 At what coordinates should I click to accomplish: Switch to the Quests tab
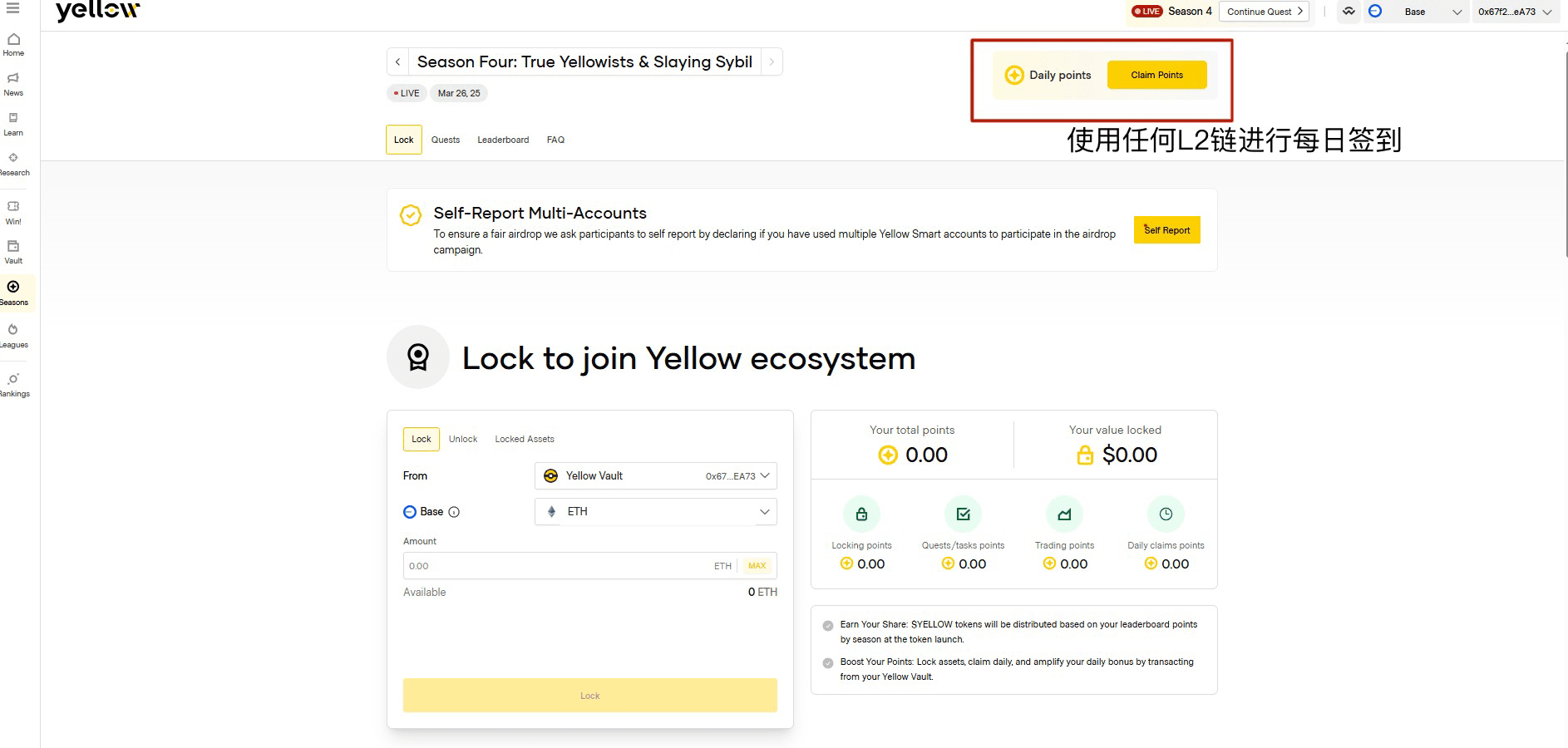click(446, 140)
